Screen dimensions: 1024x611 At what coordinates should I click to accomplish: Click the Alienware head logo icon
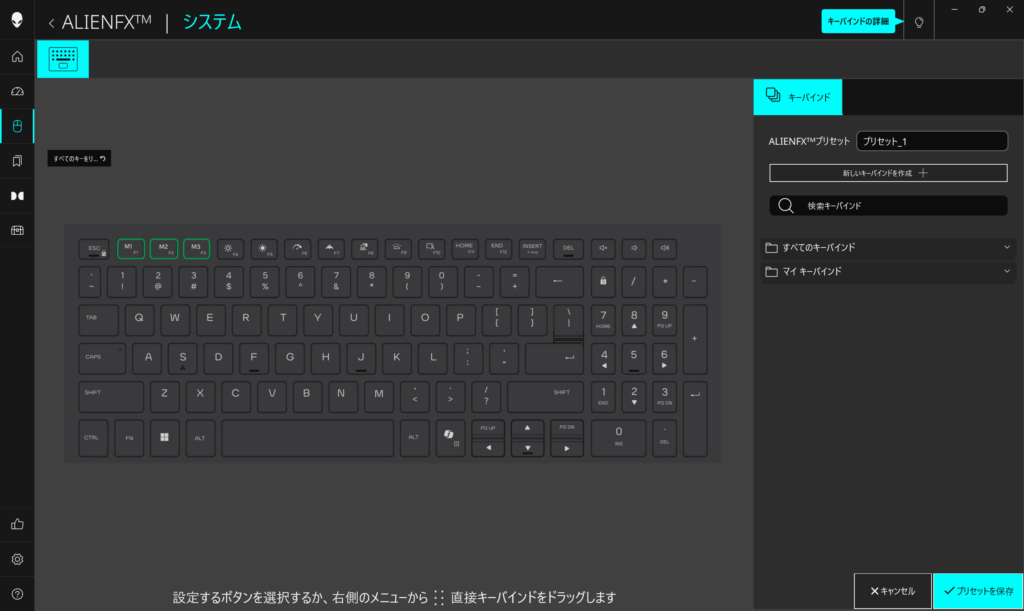tap(17, 21)
